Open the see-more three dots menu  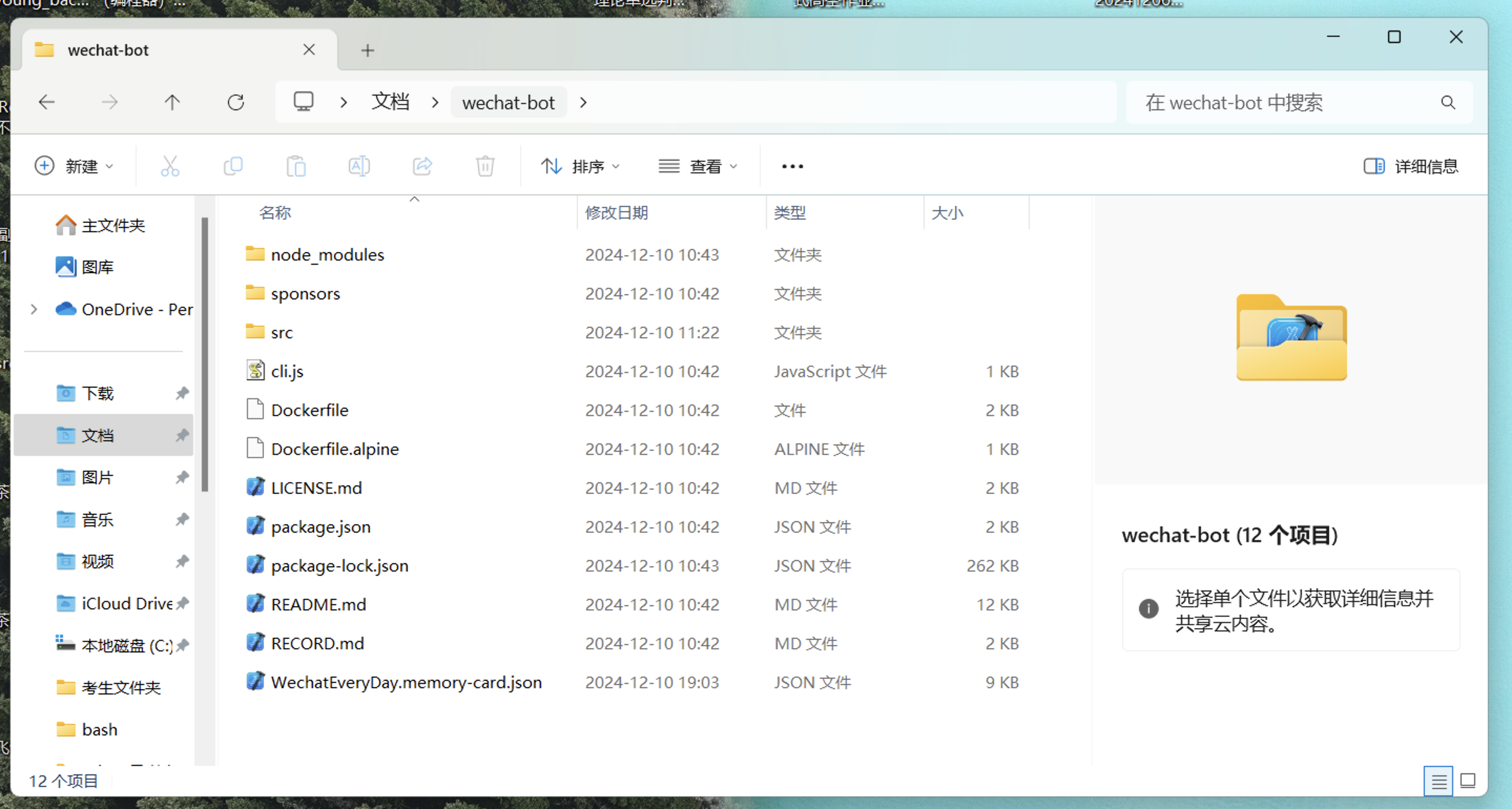(x=792, y=166)
